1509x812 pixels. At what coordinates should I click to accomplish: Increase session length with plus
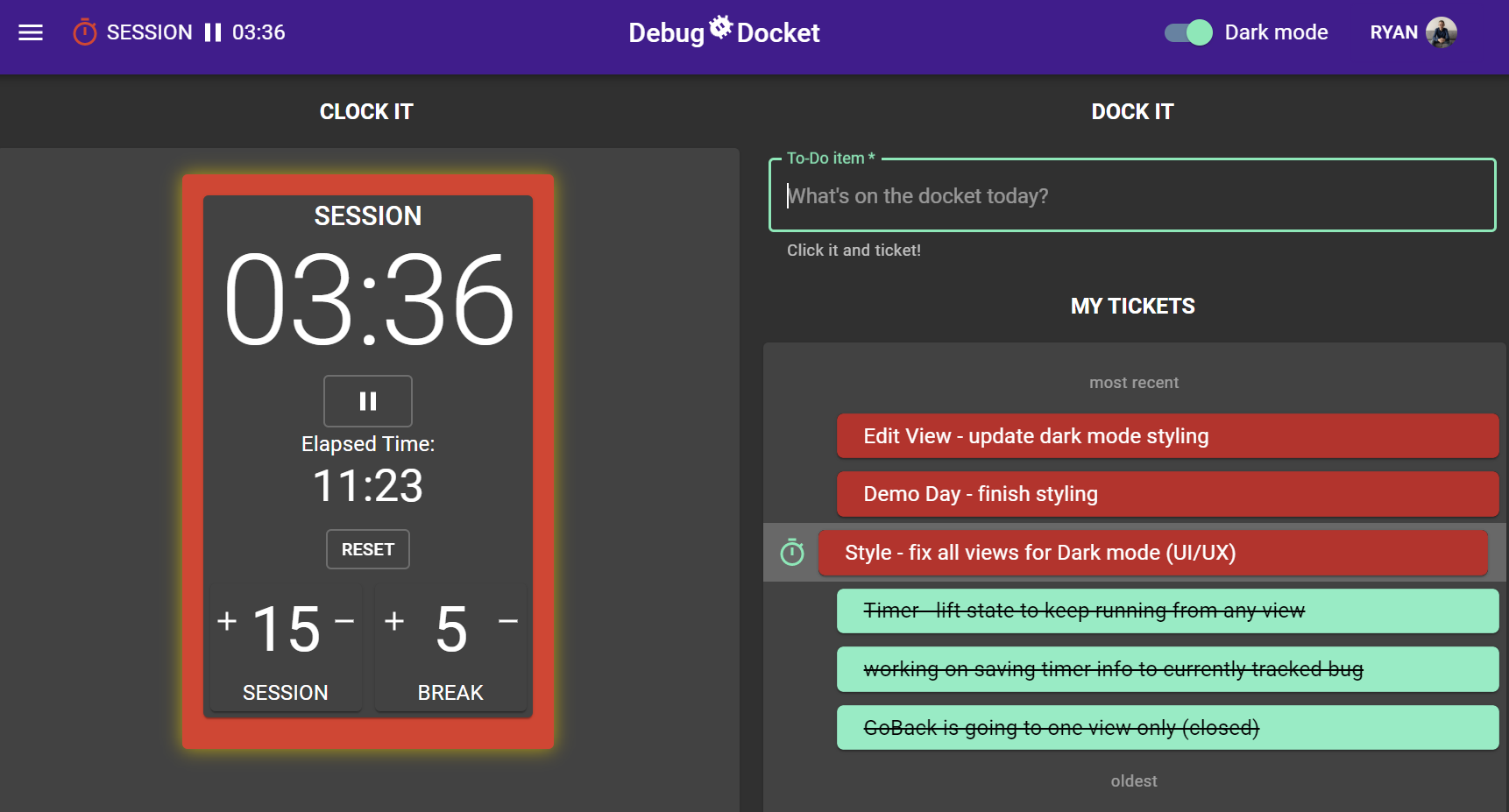coord(227,620)
